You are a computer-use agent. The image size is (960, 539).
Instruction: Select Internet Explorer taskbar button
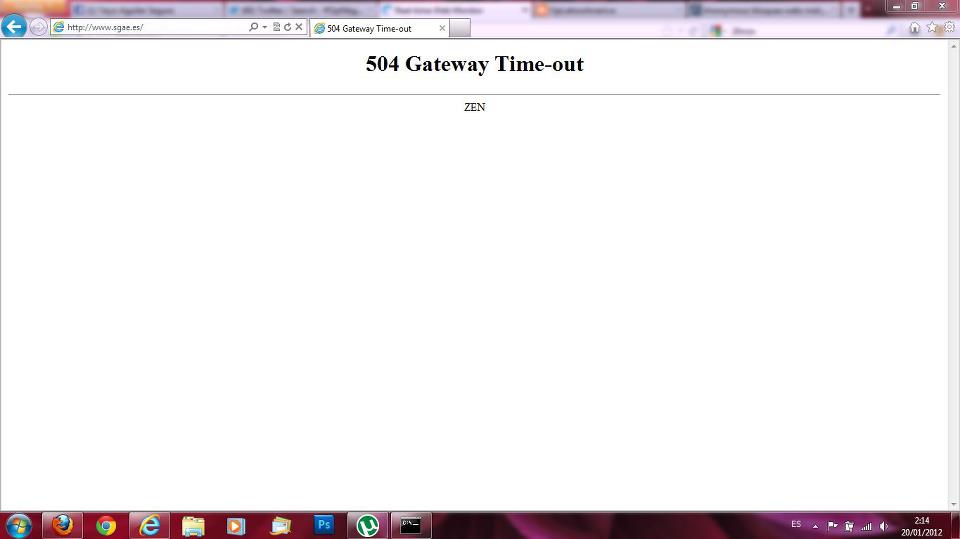click(x=149, y=526)
